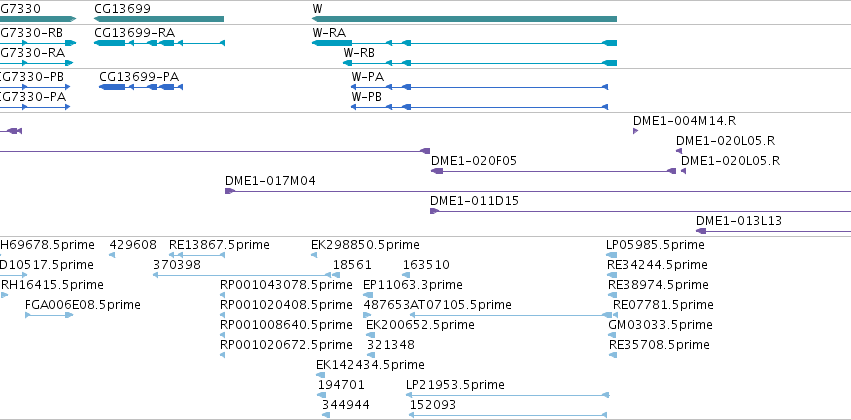Select the EK200652.5prime EST label
This screenshot has height=420, width=851.
pos(421,325)
